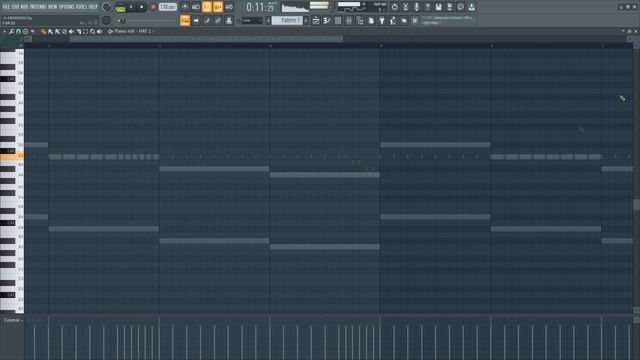640x360 pixels.
Task: Activate the magnifier Zoom tool
Action: pos(93,31)
